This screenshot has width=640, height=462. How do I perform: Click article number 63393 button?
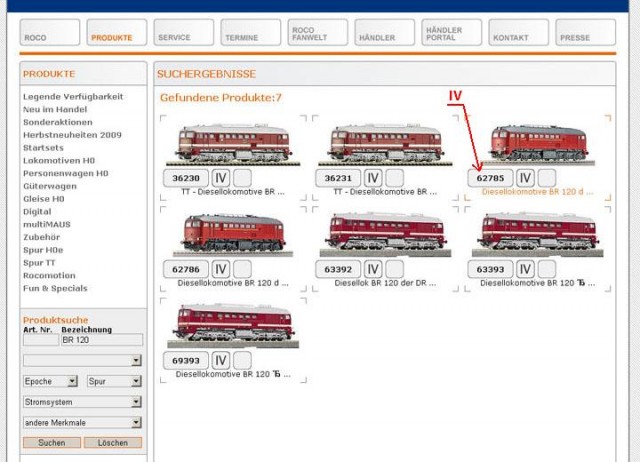click(490, 269)
